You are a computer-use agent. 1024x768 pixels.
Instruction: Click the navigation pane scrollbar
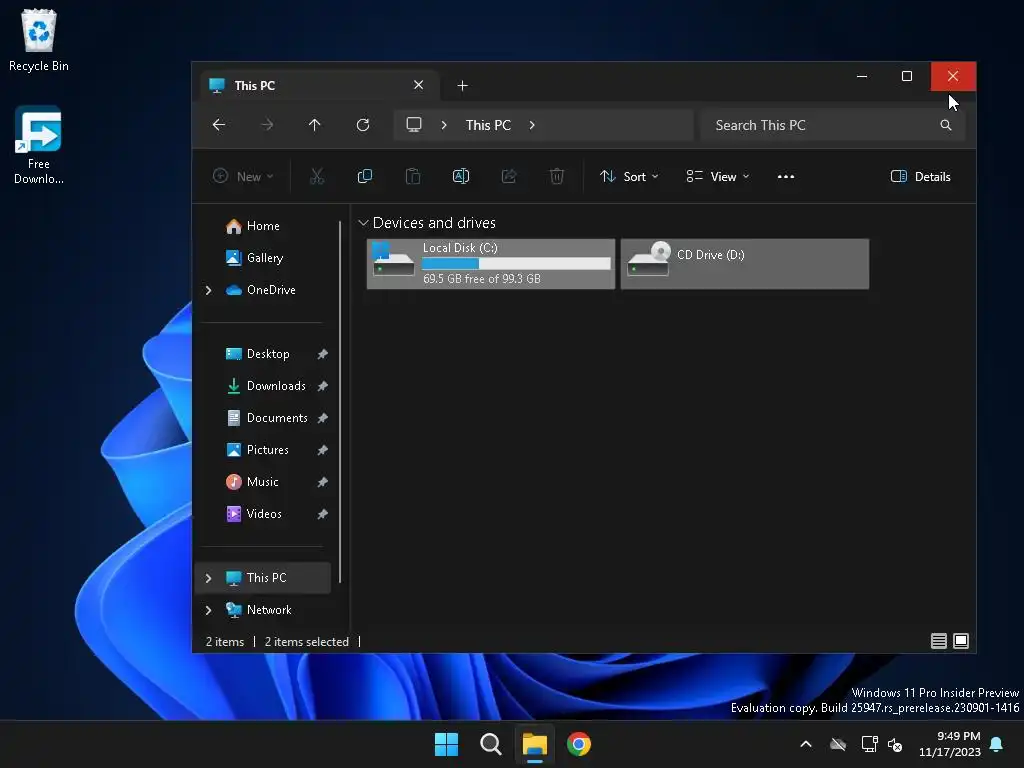pos(340,402)
